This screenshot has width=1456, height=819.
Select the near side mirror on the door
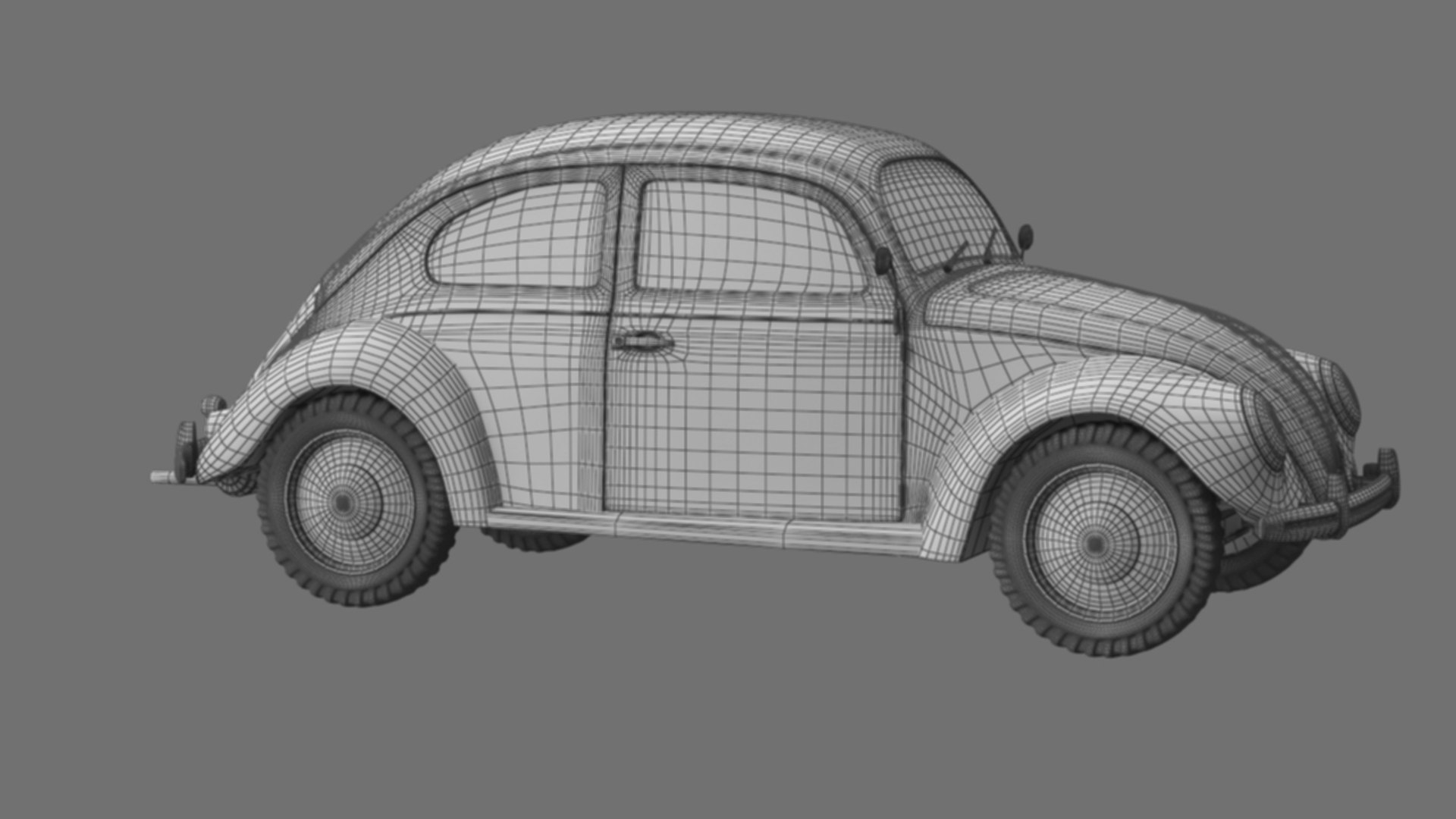(884, 262)
